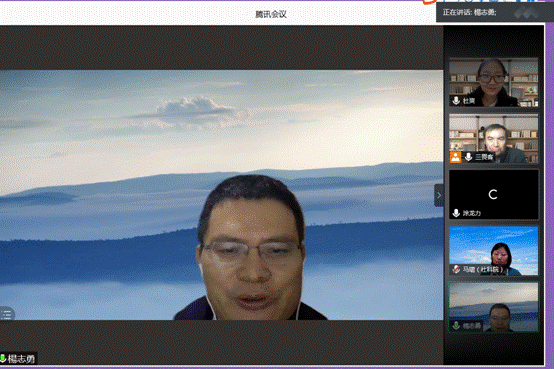Click the microphone icon on 杜爽's thumbnail
The height and width of the screenshot is (369, 554).
(x=456, y=101)
